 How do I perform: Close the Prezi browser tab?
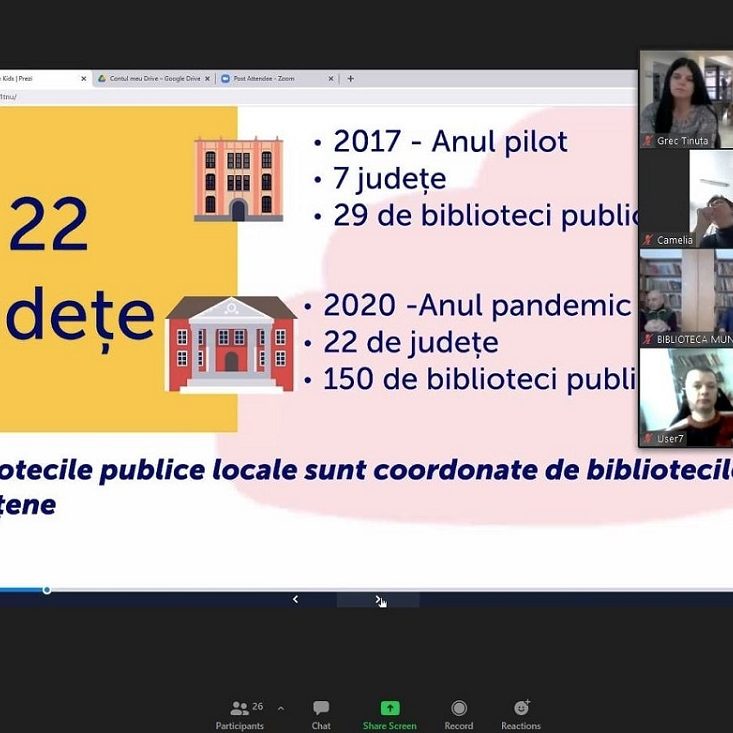(84, 78)
